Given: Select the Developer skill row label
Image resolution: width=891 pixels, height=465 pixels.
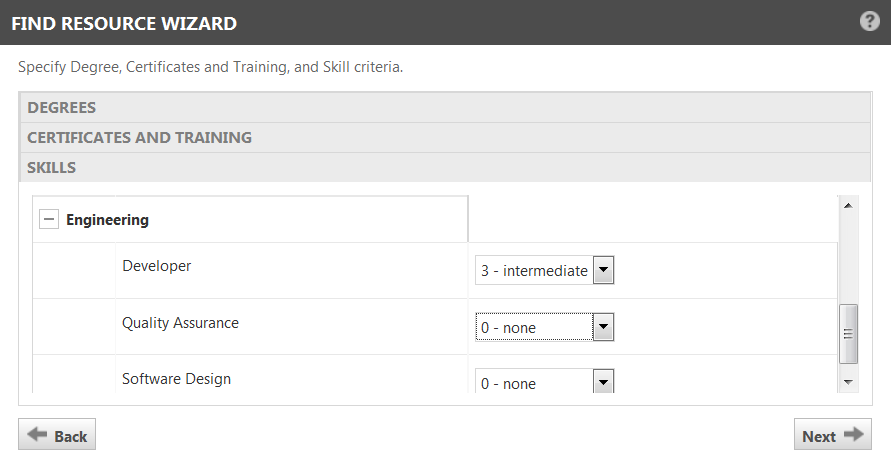Looking at the screenshot, I should tap(157, 266).
